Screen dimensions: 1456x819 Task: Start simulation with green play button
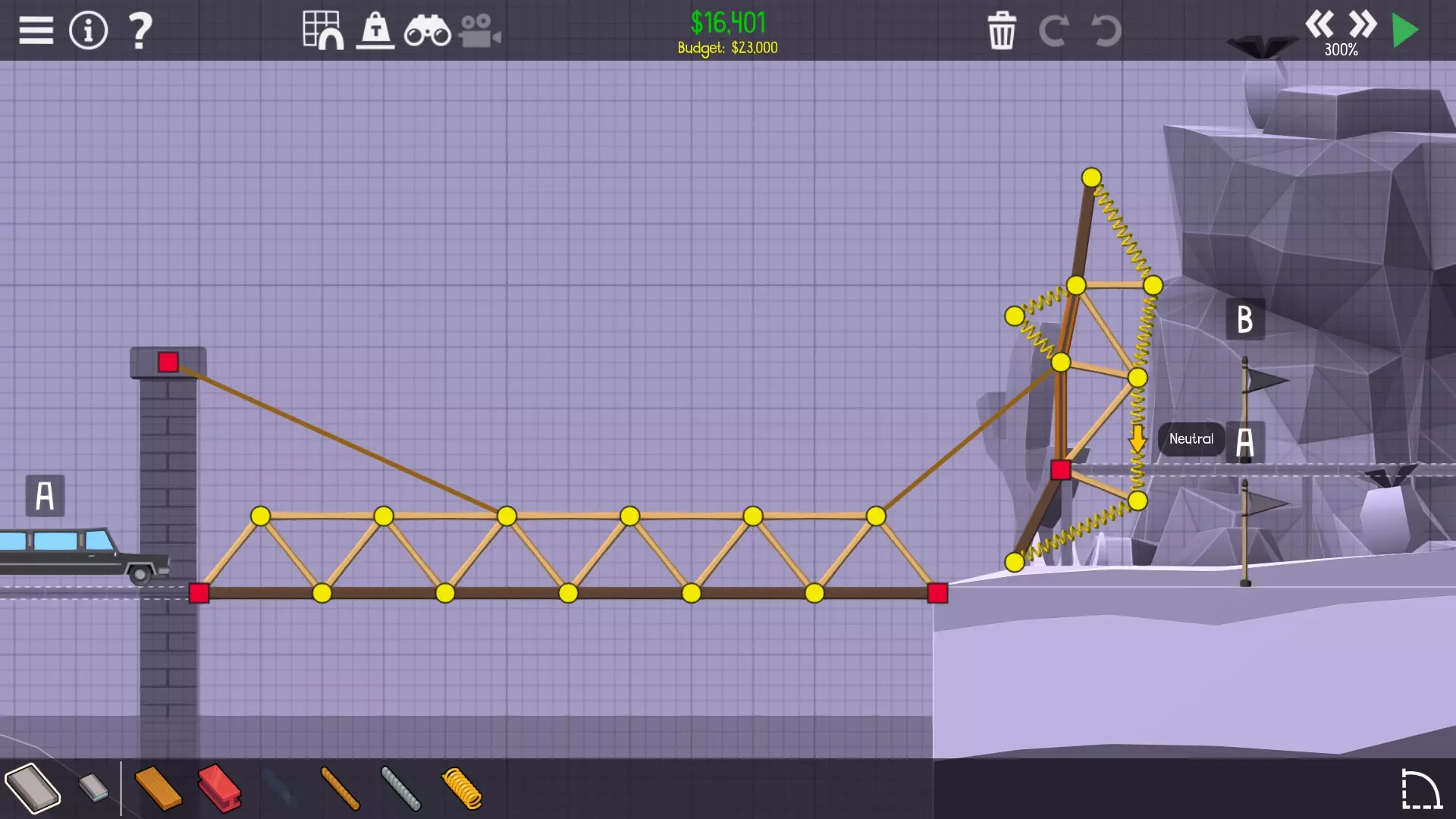point(1405,31)
